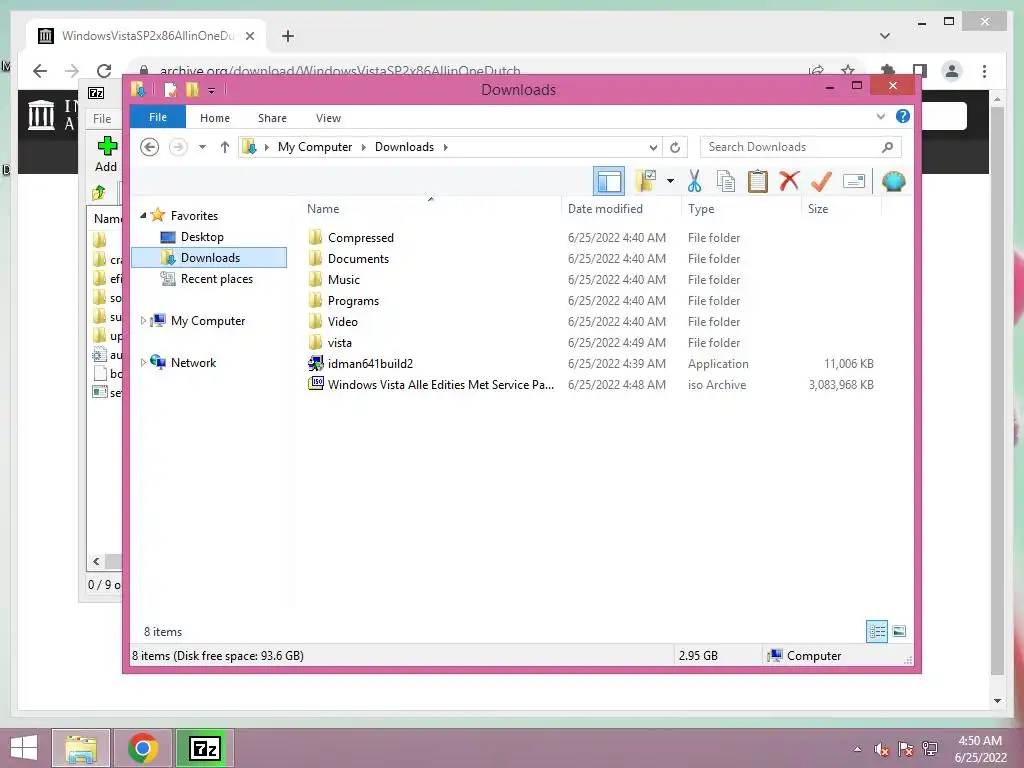Select Downloads in Favorites
Screen dimensions: 1024x768
coord(210,258)
